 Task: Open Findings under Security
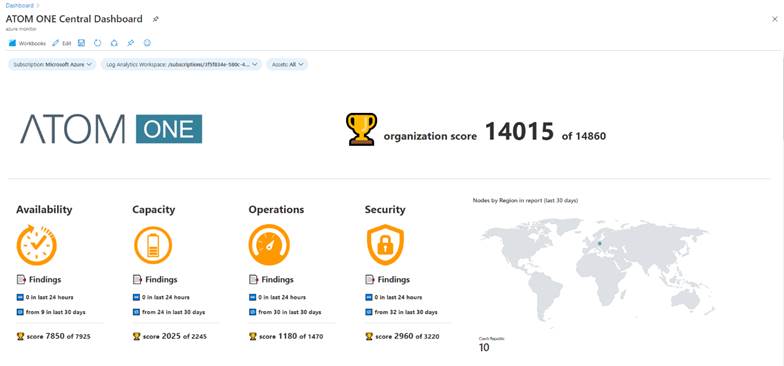(x=388, y=280)
